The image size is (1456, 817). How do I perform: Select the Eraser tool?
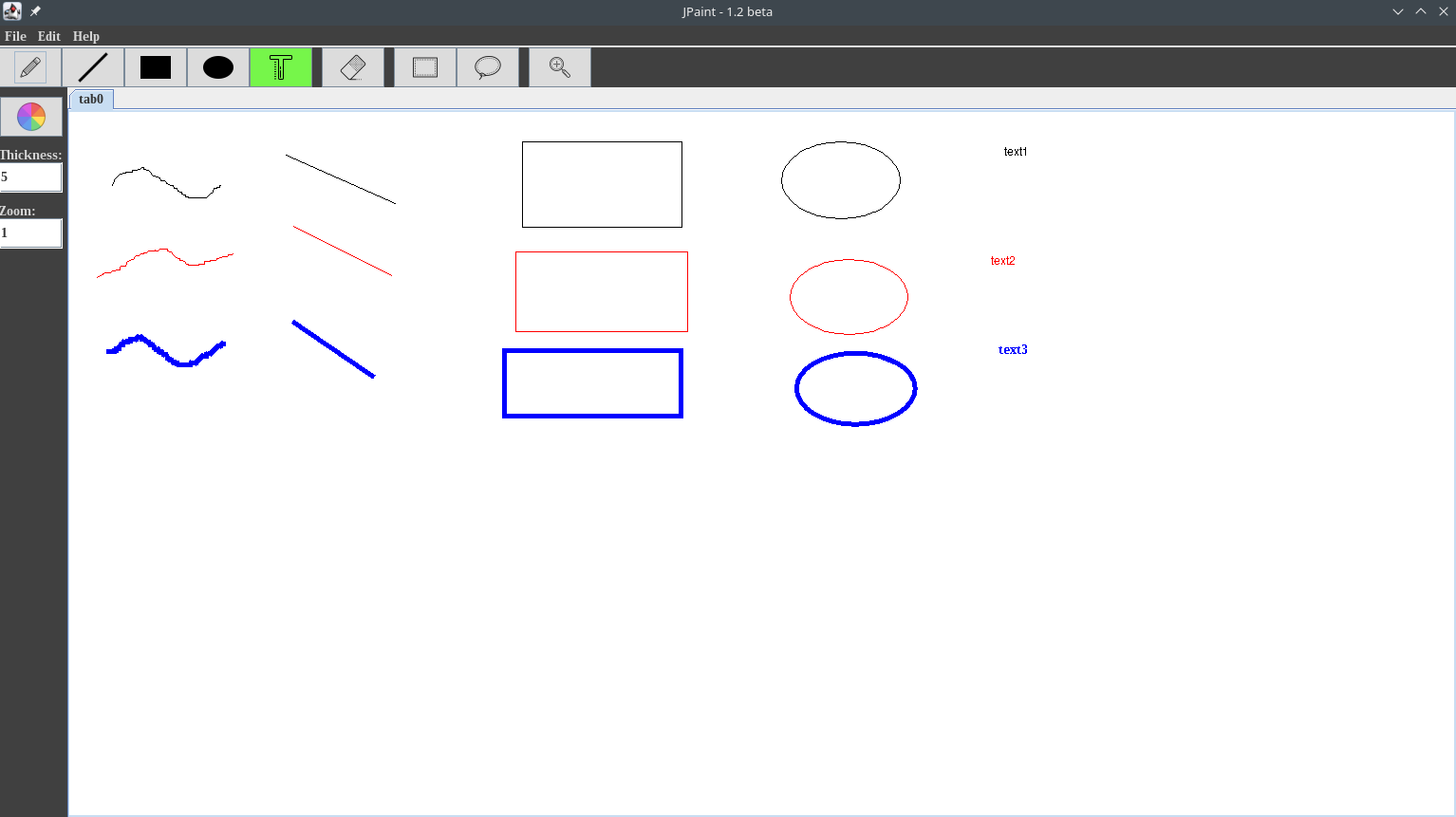coord(353,67)
